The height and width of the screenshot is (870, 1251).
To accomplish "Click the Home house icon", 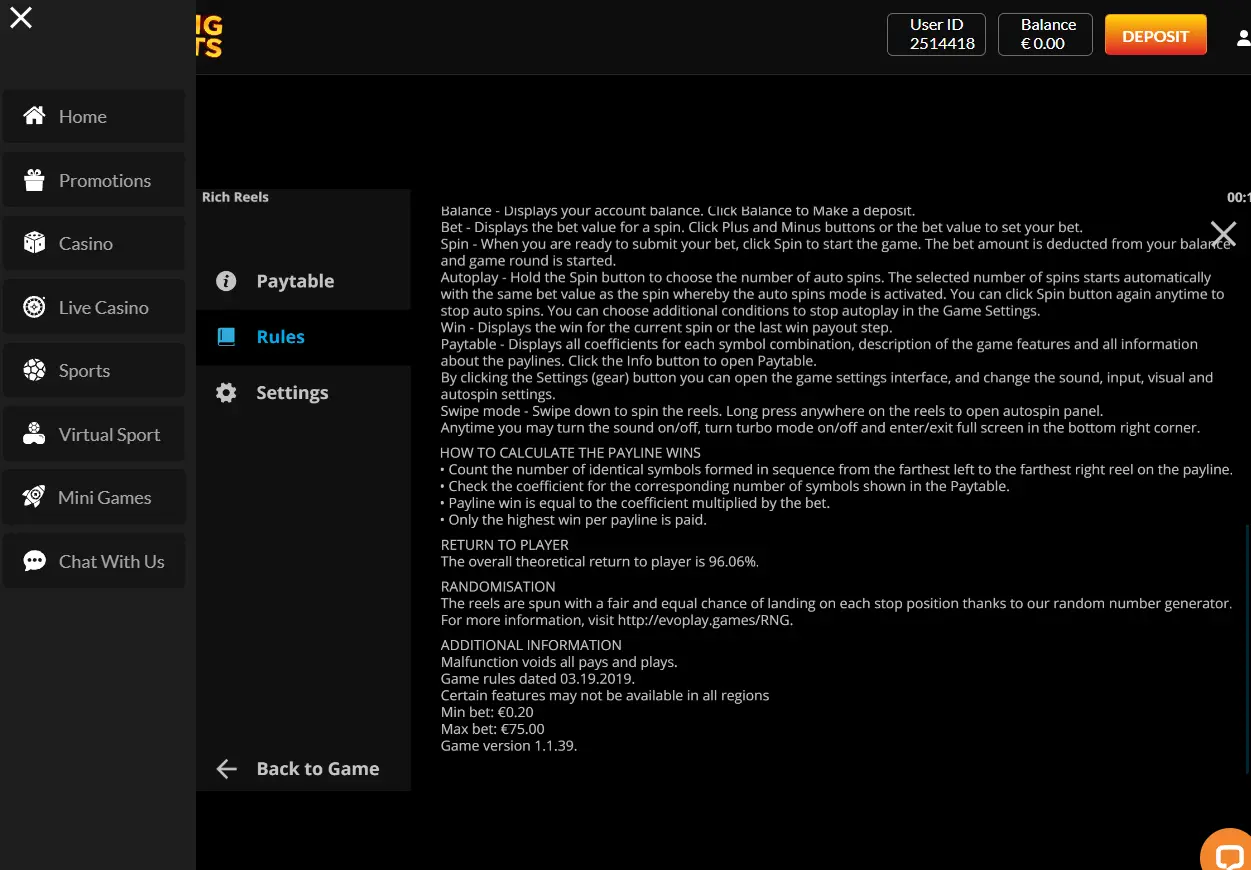I will tap(34, 116).
